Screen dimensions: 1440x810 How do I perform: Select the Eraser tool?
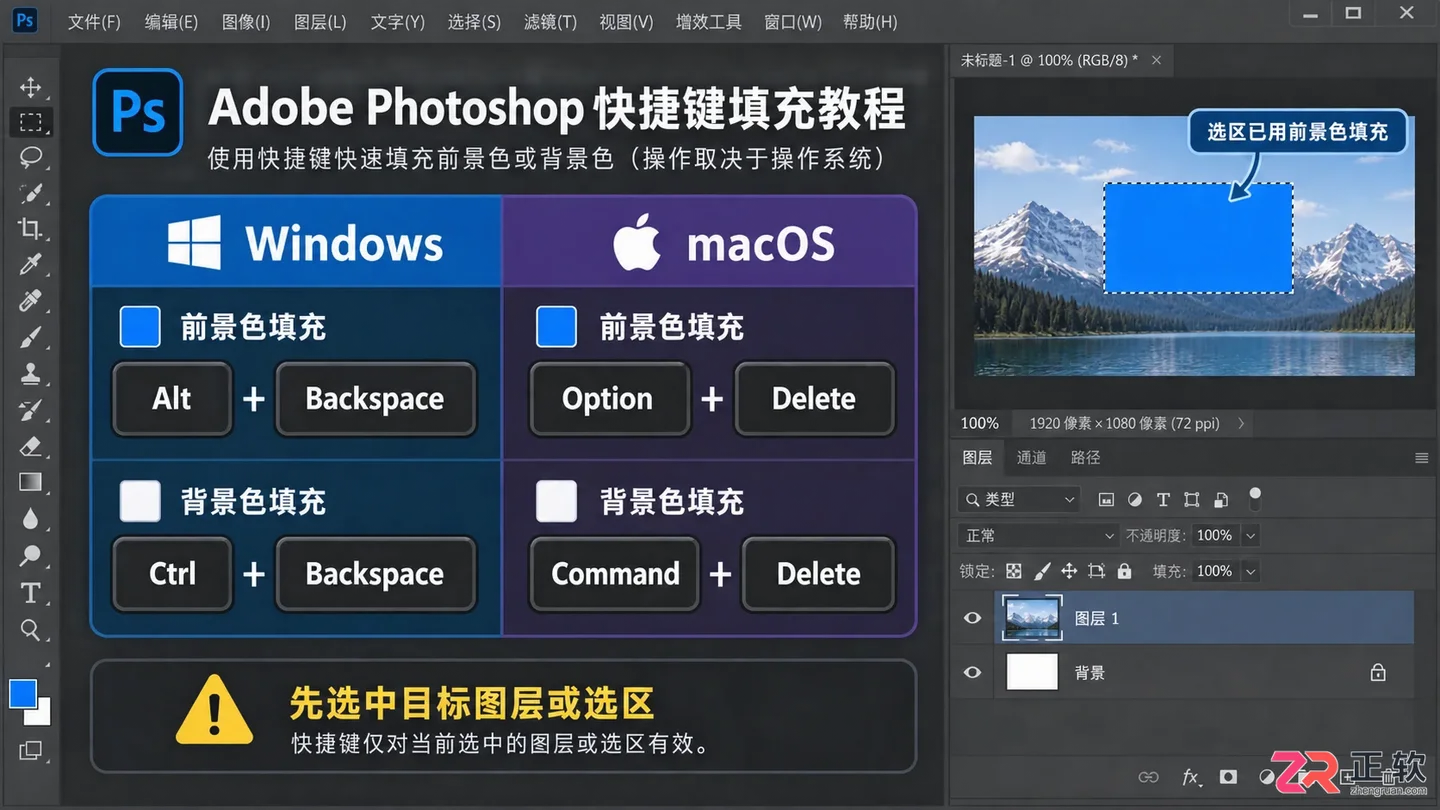click(30, 446)
